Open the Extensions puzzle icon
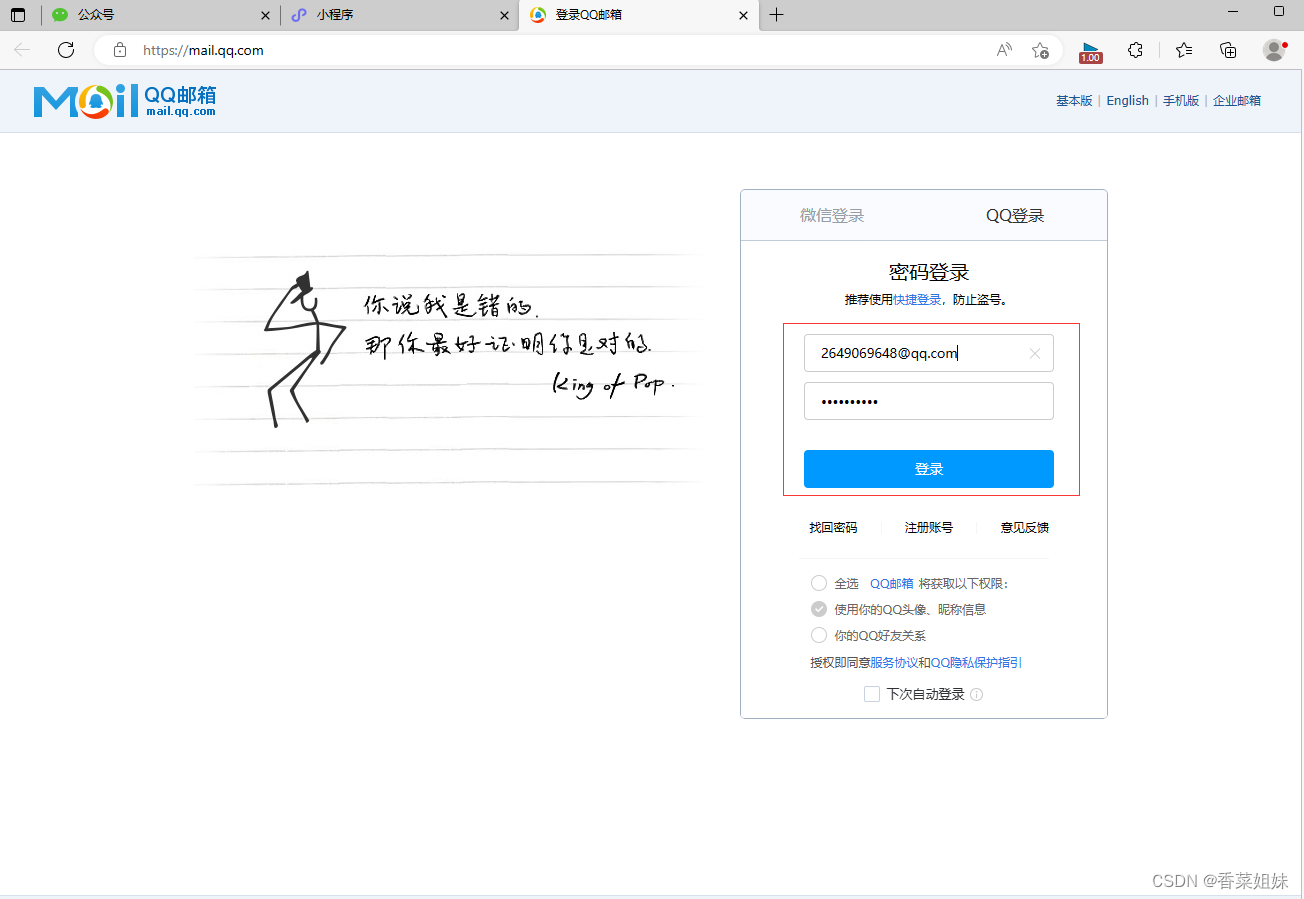Viewport: 1304px width, 899px height. 1135,50
